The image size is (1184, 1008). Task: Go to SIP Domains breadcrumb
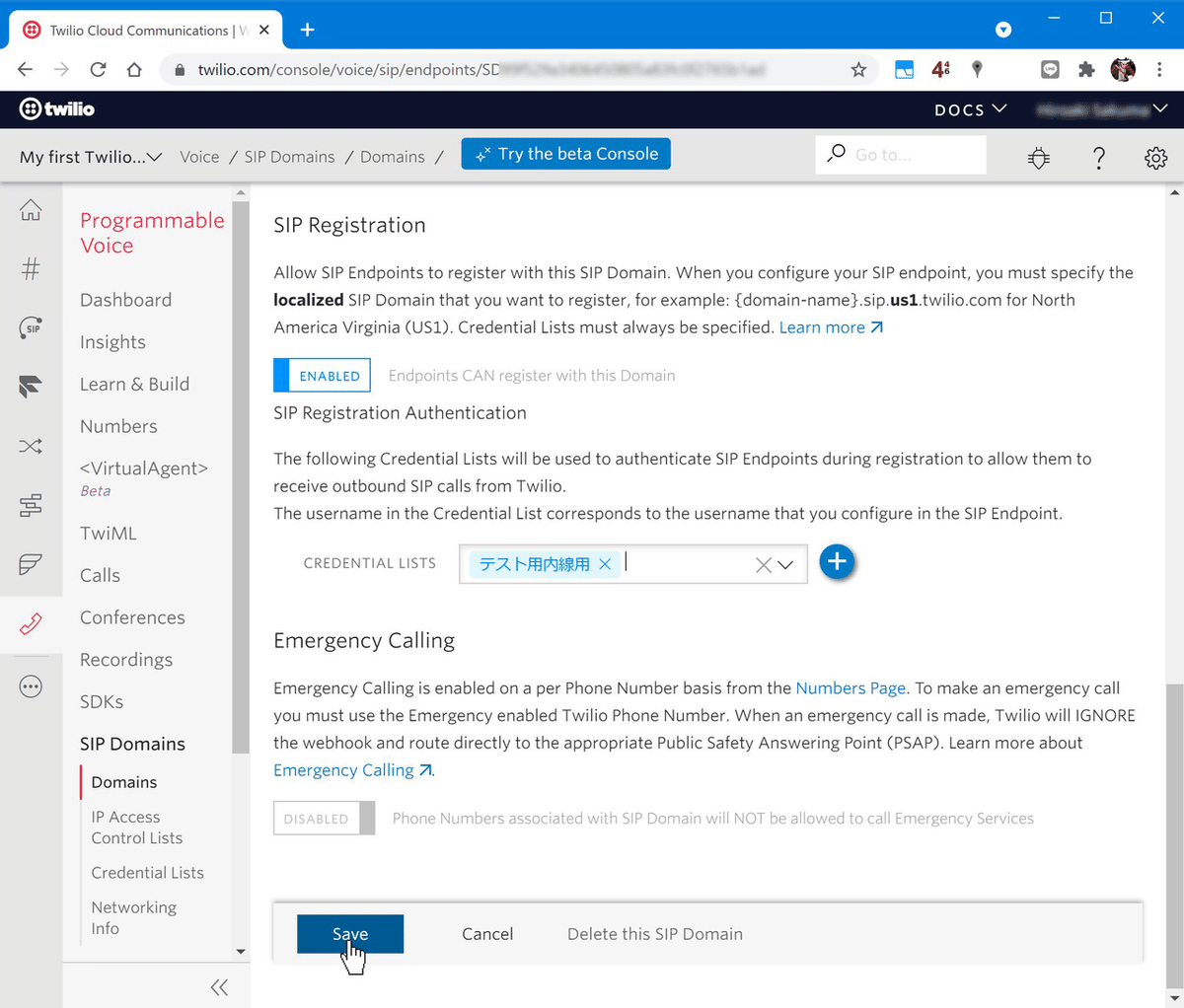[289, 157]
